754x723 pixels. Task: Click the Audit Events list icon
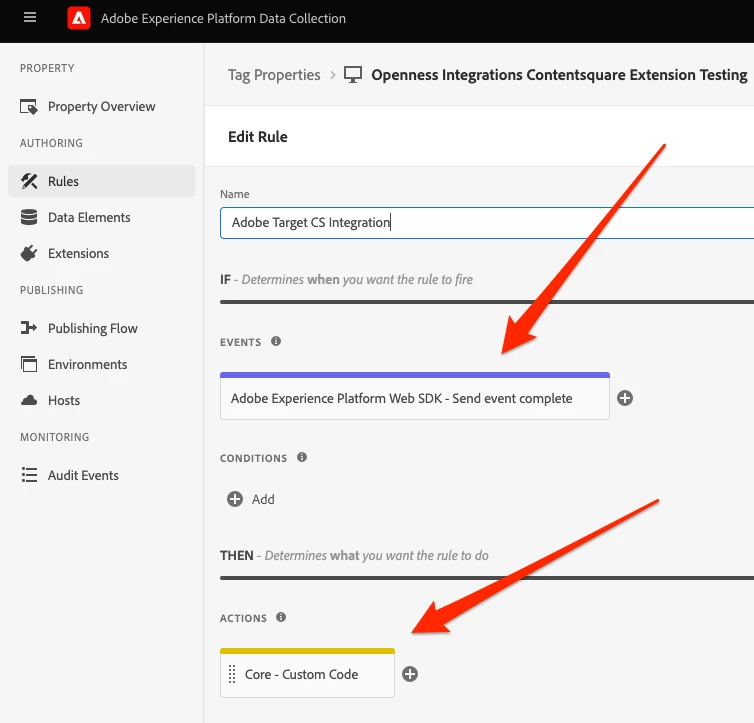point(29,475)
